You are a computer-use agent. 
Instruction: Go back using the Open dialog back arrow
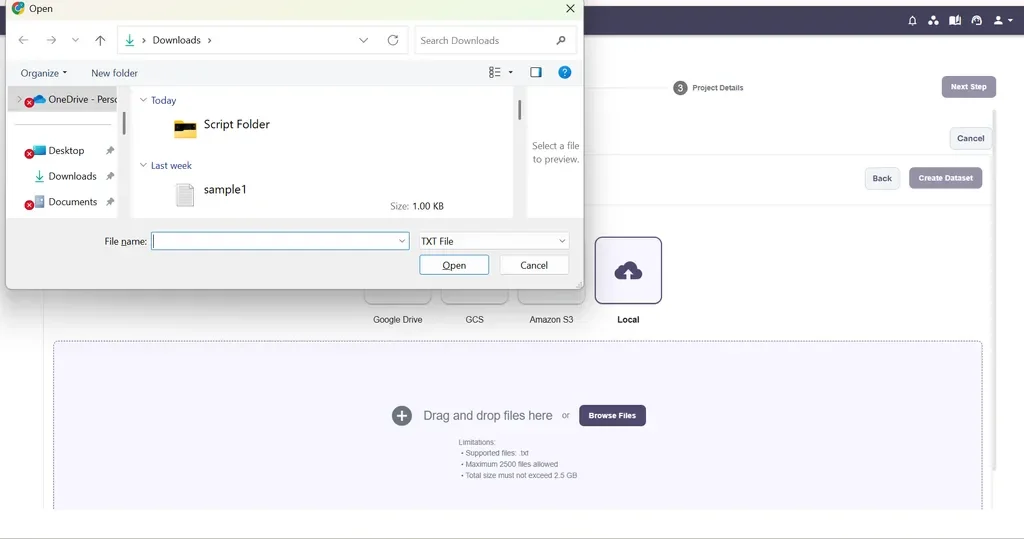click(24, 40)
